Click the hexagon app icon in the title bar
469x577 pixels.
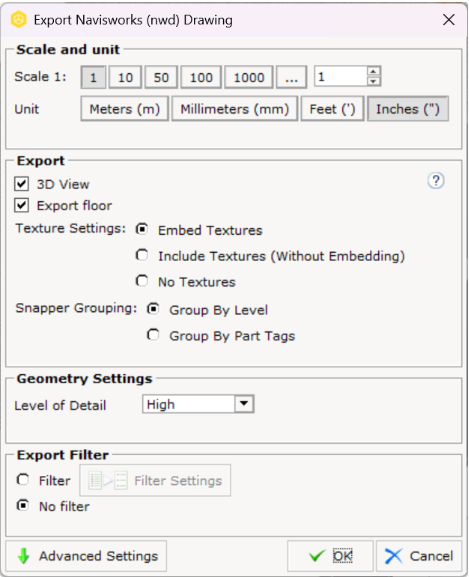tap(18, 20)
